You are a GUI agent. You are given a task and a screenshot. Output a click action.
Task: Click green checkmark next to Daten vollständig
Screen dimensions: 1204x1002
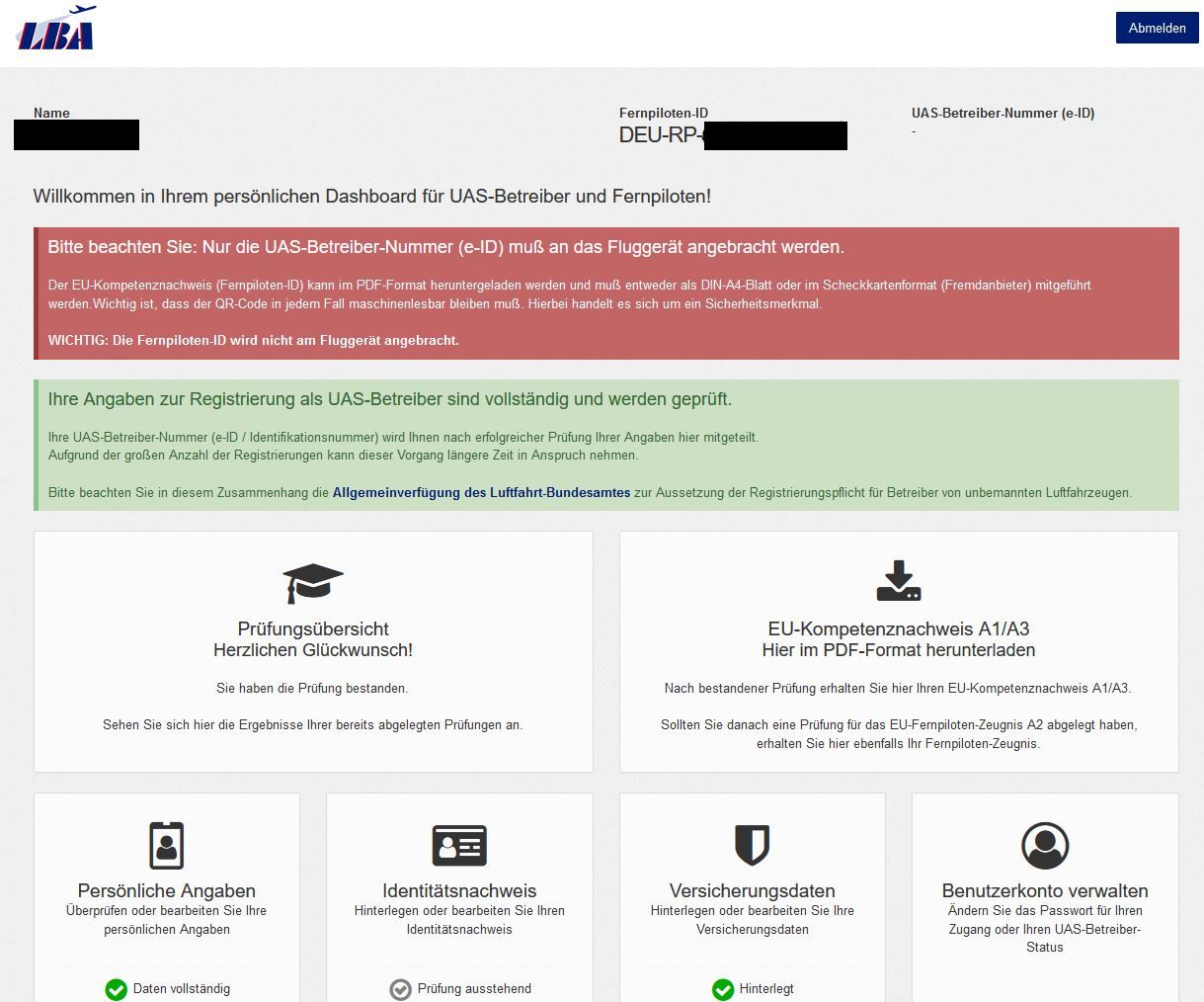(x=117, y=989)
